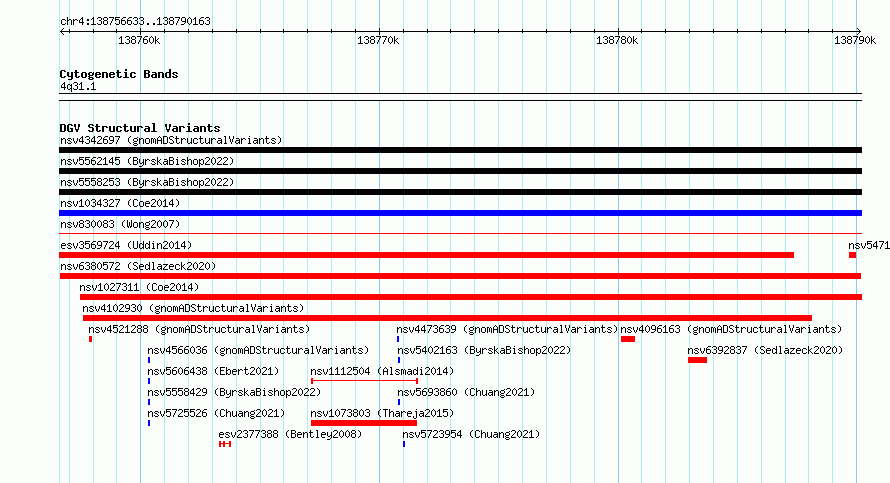Open nsv1112504 Alsmadi2014 label
This screenshot has height=483, width=890.
pyautogui.click(x=383, y=371)
